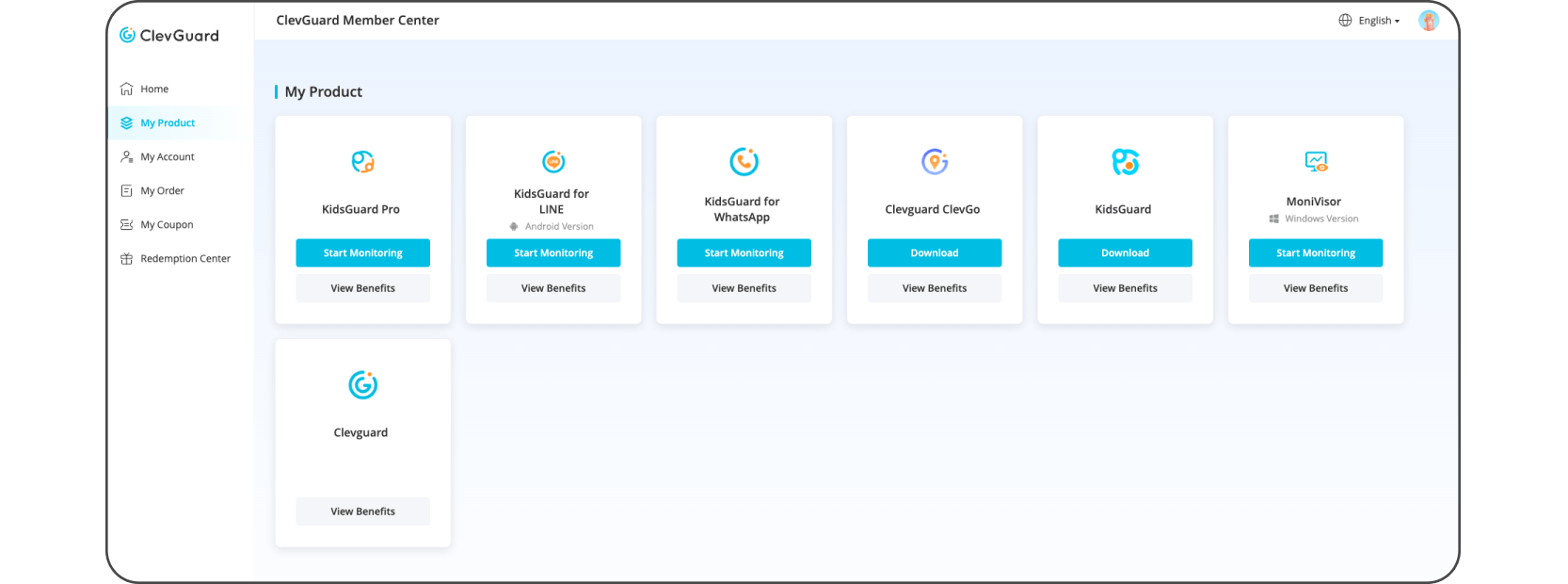The width and height of the screenshot is (1568, 584).
Task: Click the MoniVisor monitor icon
Action: pyautogui.click(x=1316, y=162)
